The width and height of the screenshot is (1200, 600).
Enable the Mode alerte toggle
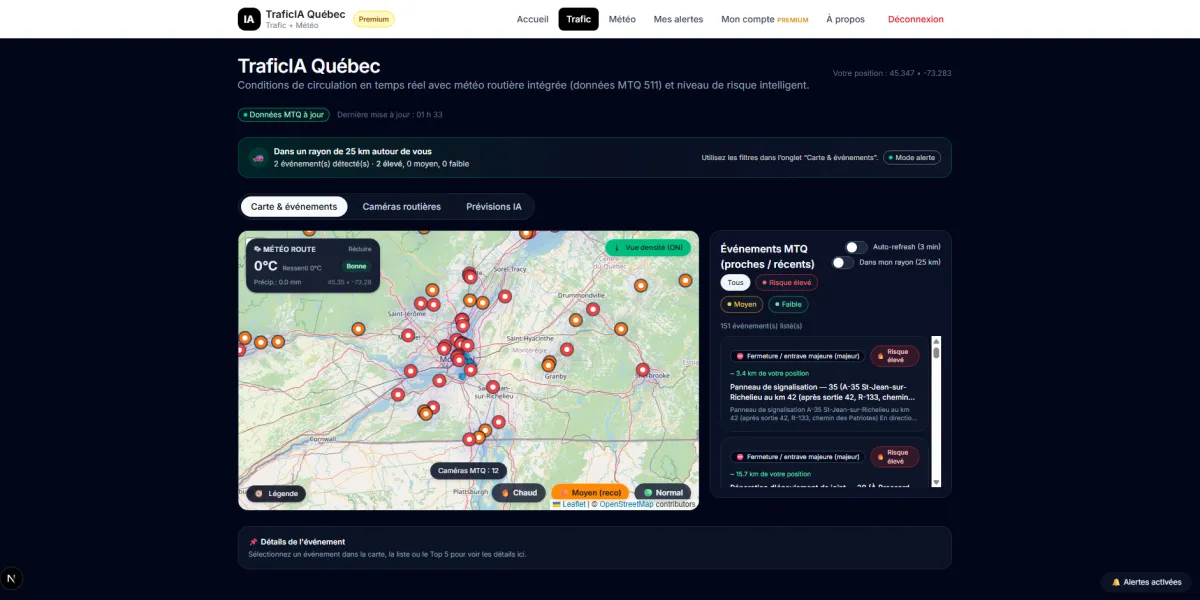pyautogui.click(x=912, y=158)
